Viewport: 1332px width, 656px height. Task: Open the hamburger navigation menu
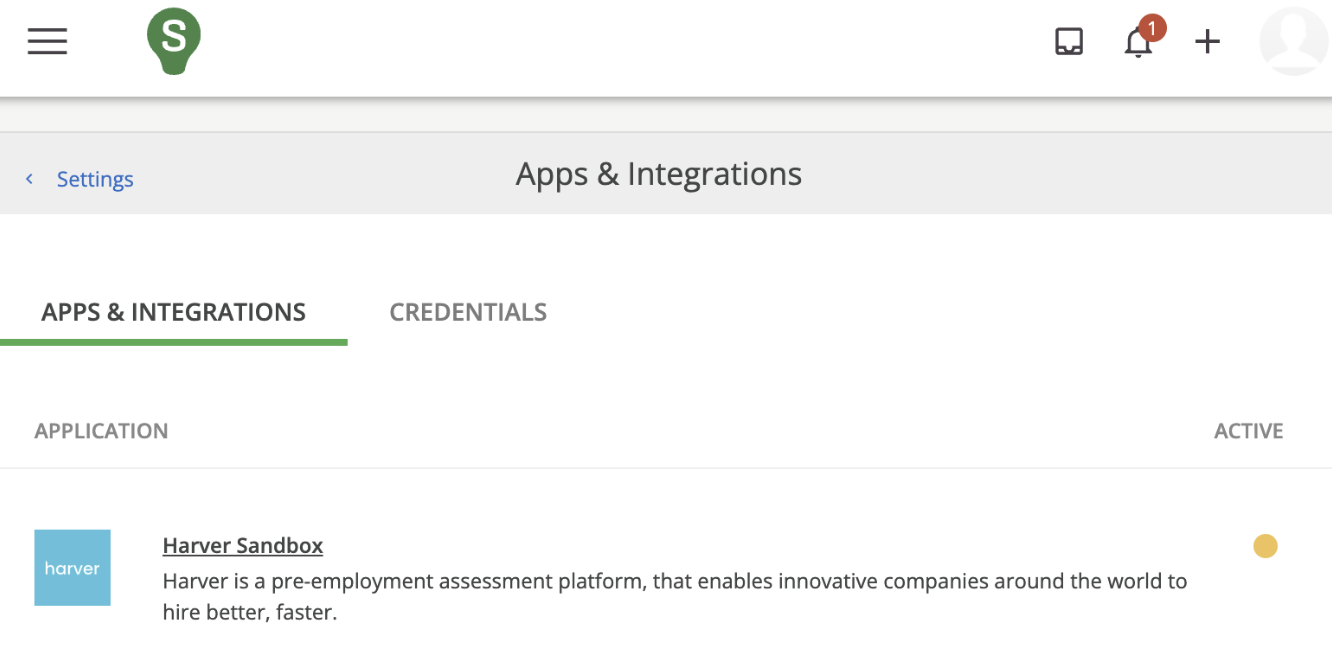click(x=47, y=41)
